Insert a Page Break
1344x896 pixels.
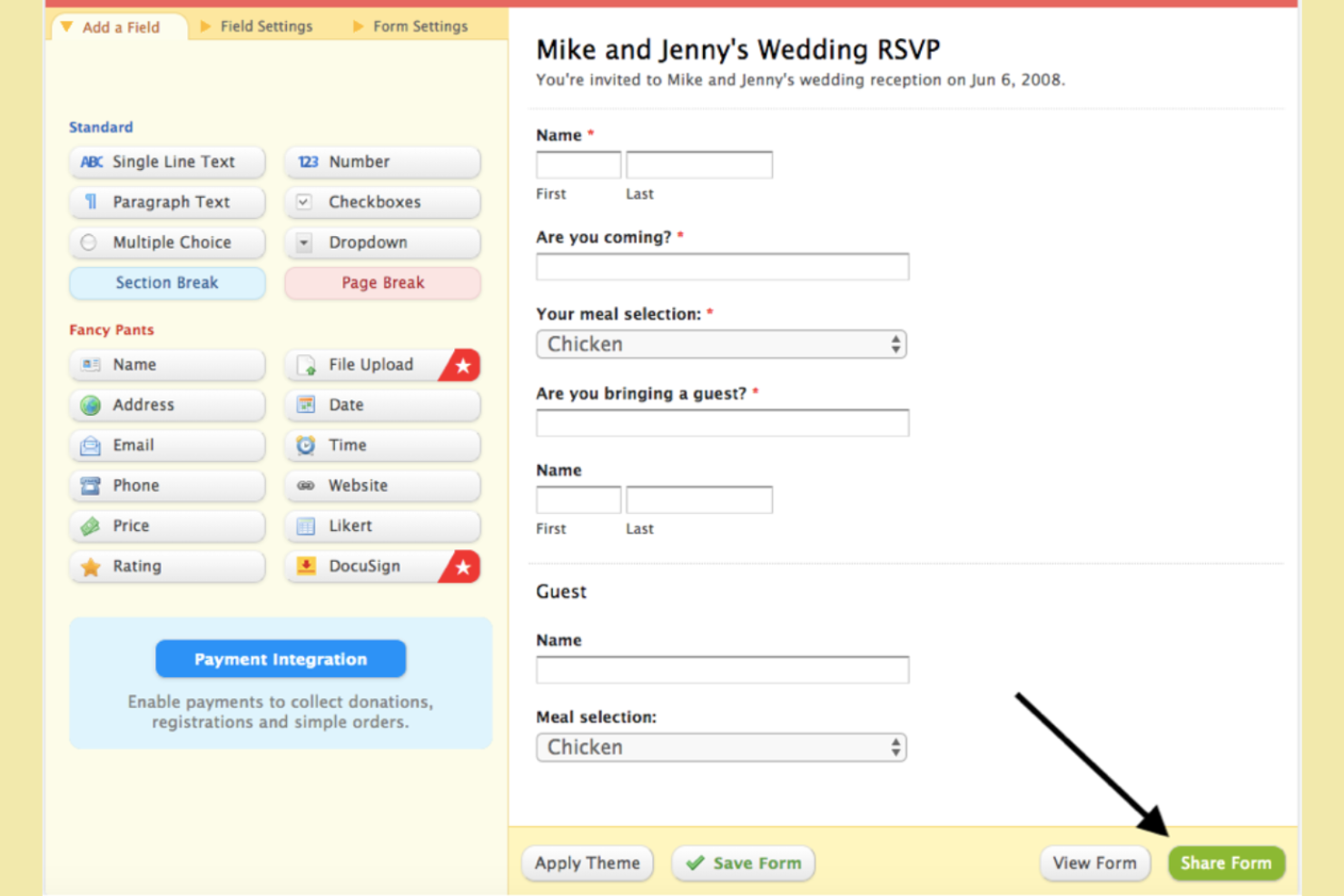(382, 283)
